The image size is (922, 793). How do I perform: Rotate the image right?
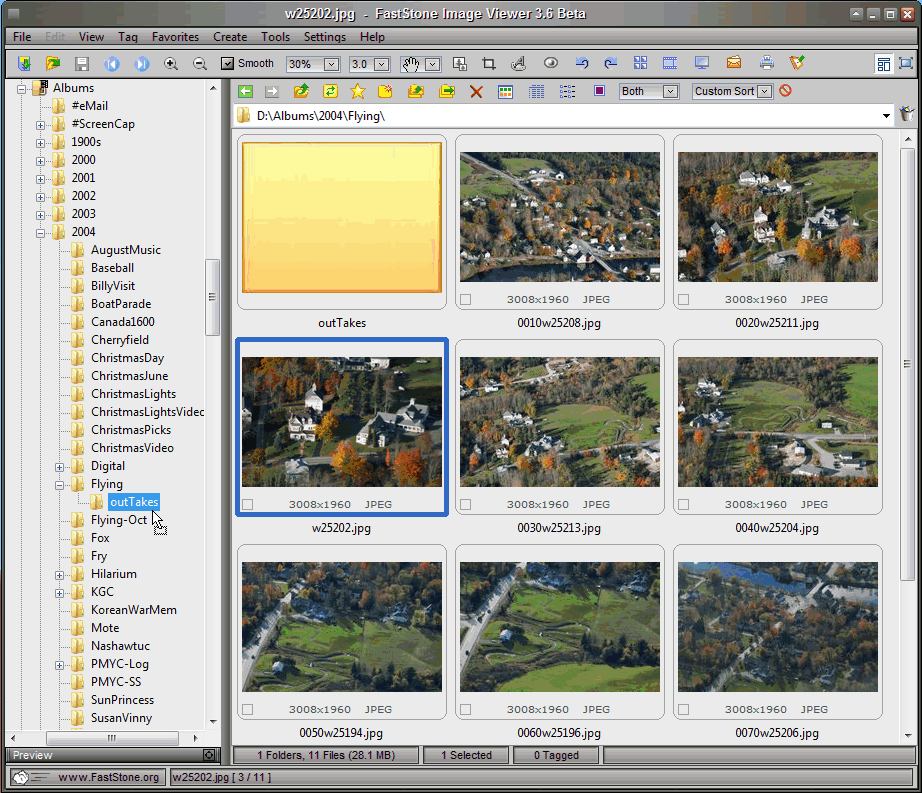point(611,63)
